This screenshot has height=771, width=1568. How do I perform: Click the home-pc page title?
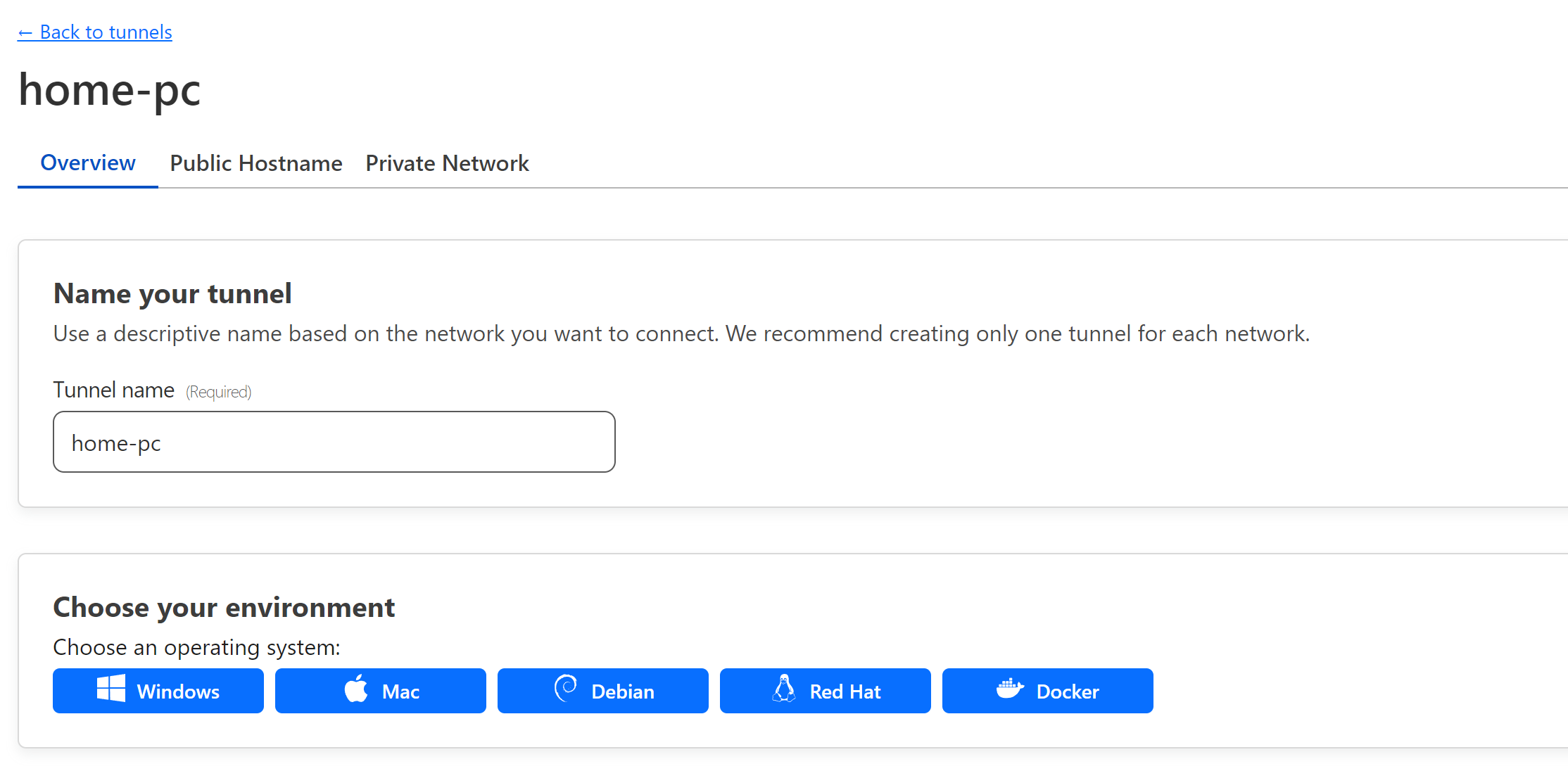[110, 91]
